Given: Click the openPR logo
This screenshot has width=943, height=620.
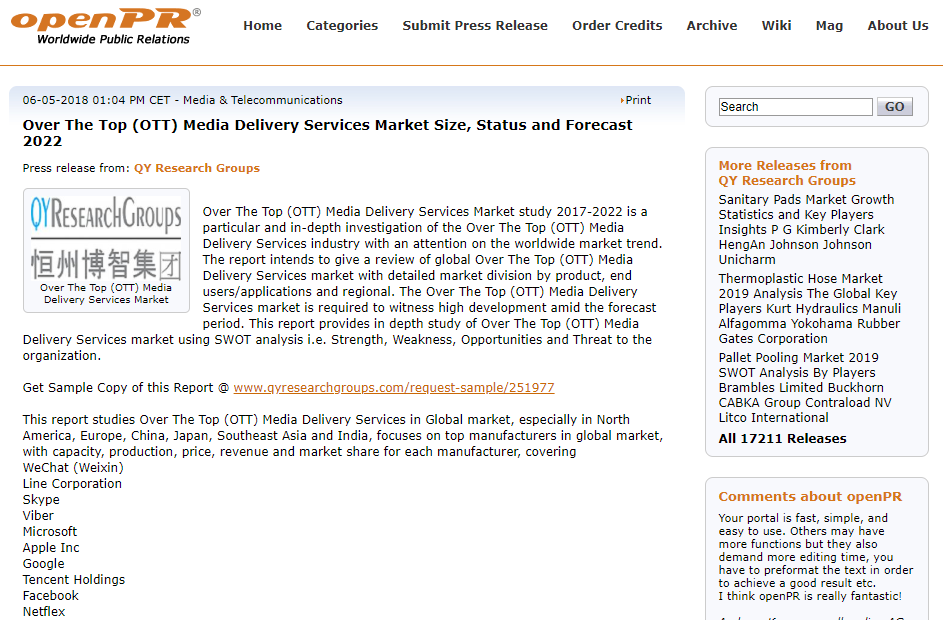Looking at the screenshot, I should 106,26.
